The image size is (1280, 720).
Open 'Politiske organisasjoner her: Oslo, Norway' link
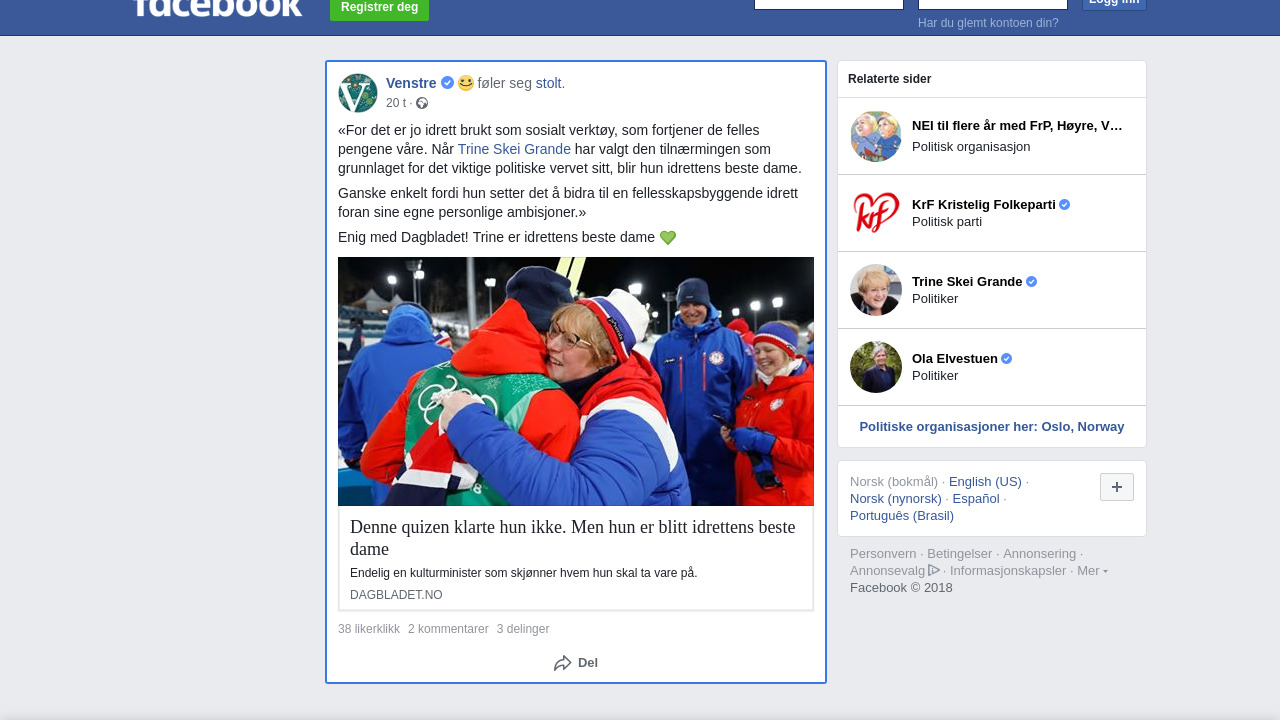[992, 427]
